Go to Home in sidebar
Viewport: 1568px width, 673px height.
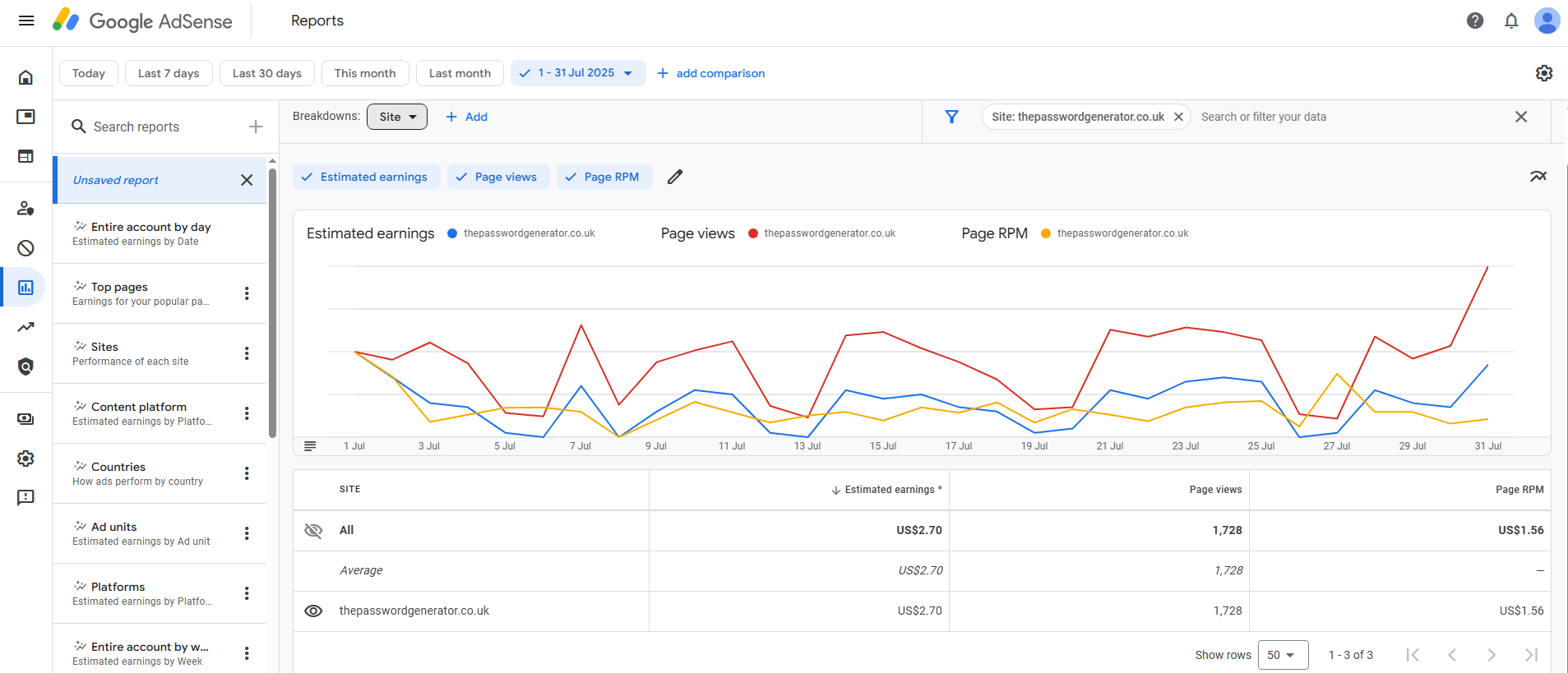click(25, 77)
